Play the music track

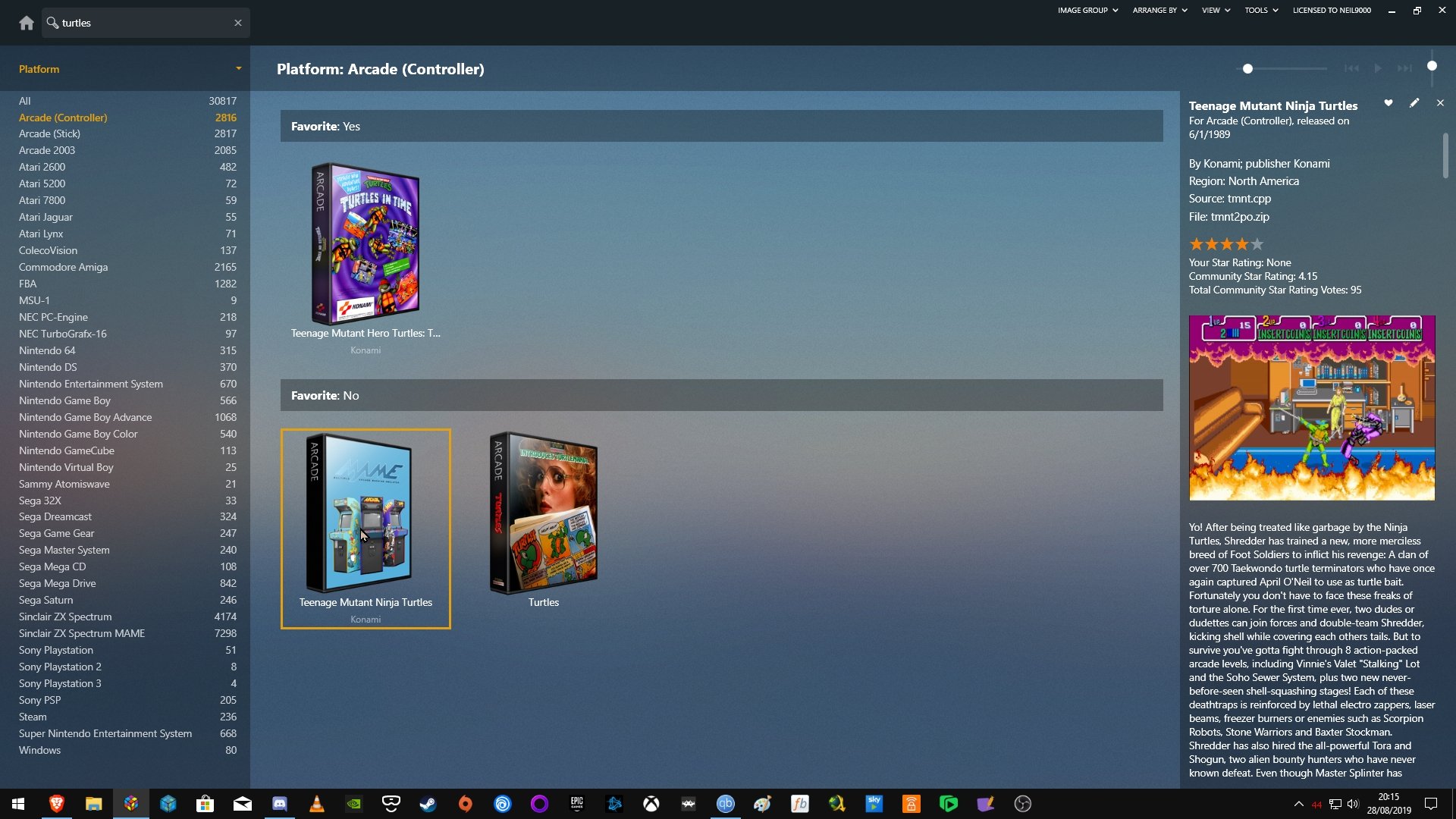[1378, 68]
